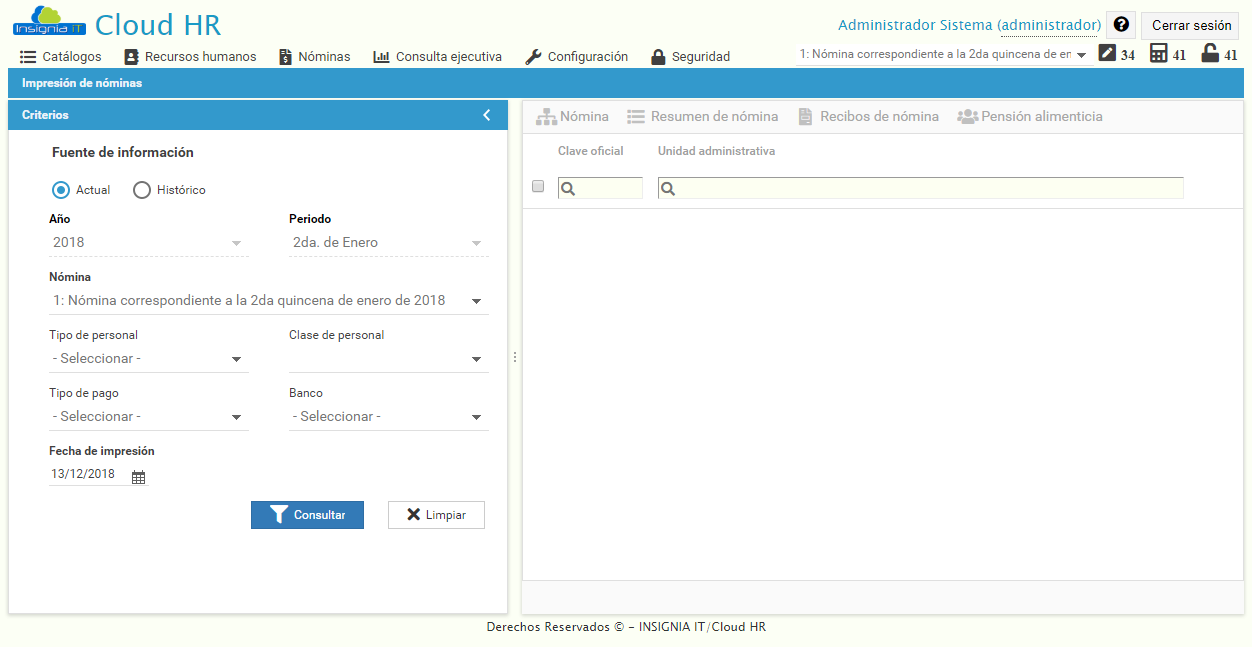
Task: Select the Actual radio button
Action: pos(59,190)
